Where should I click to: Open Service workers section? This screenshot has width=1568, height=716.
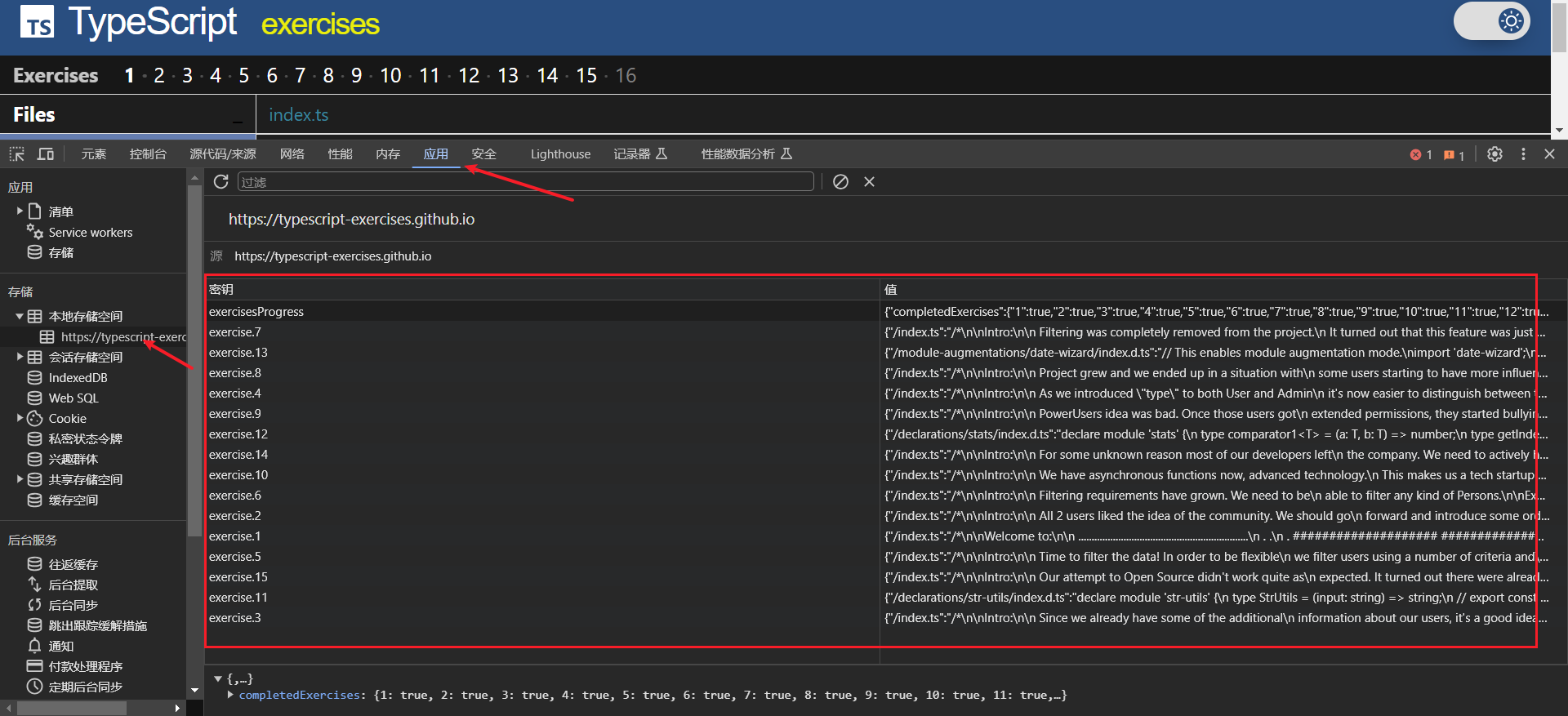coord(90,233)
